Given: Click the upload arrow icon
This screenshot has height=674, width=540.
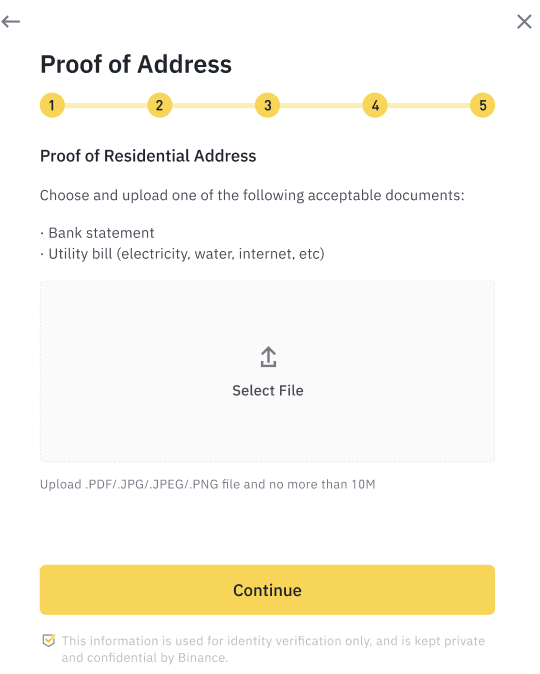Looking at the screenshot, I should pos(268,357).
